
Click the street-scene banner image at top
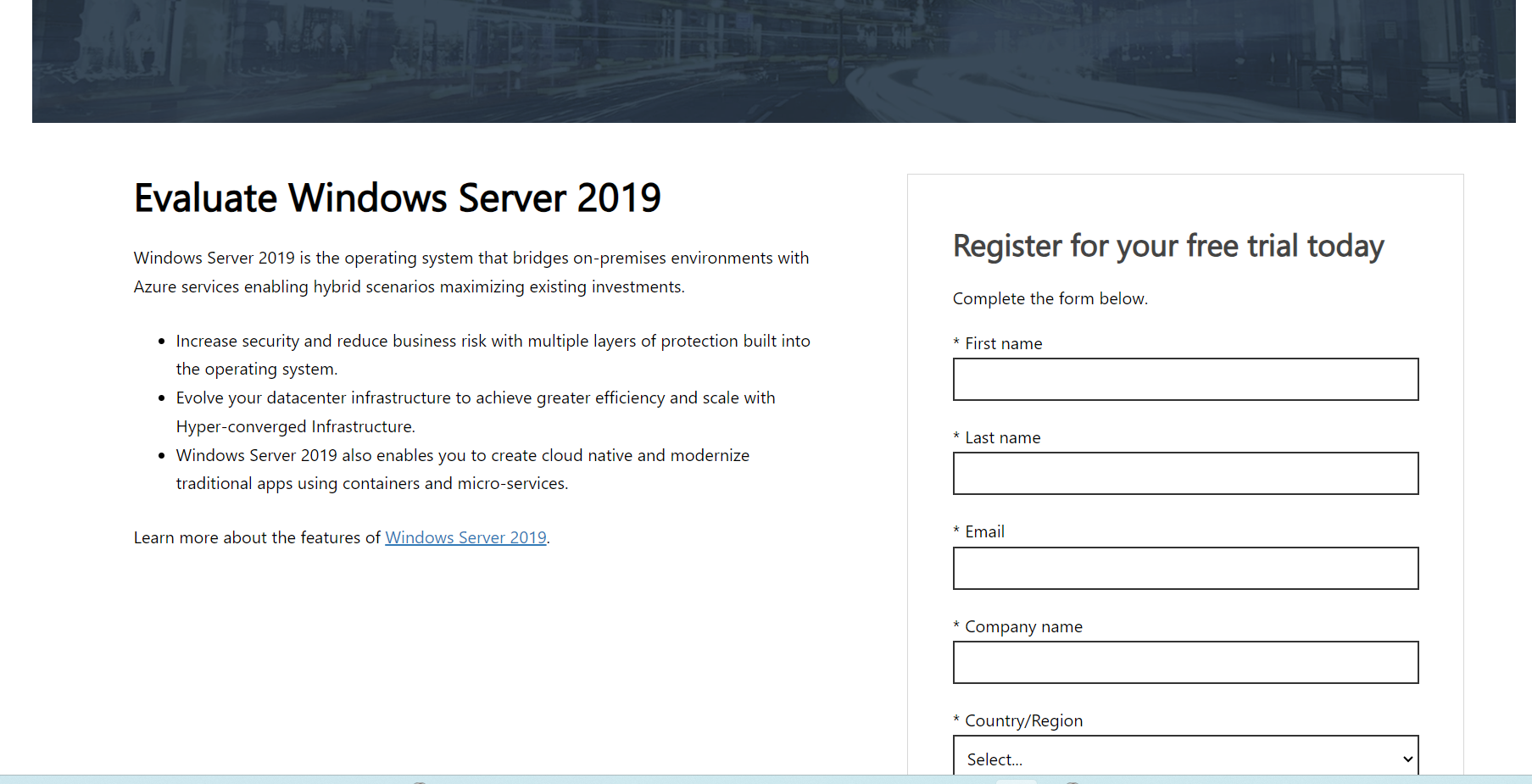point(773,61)
